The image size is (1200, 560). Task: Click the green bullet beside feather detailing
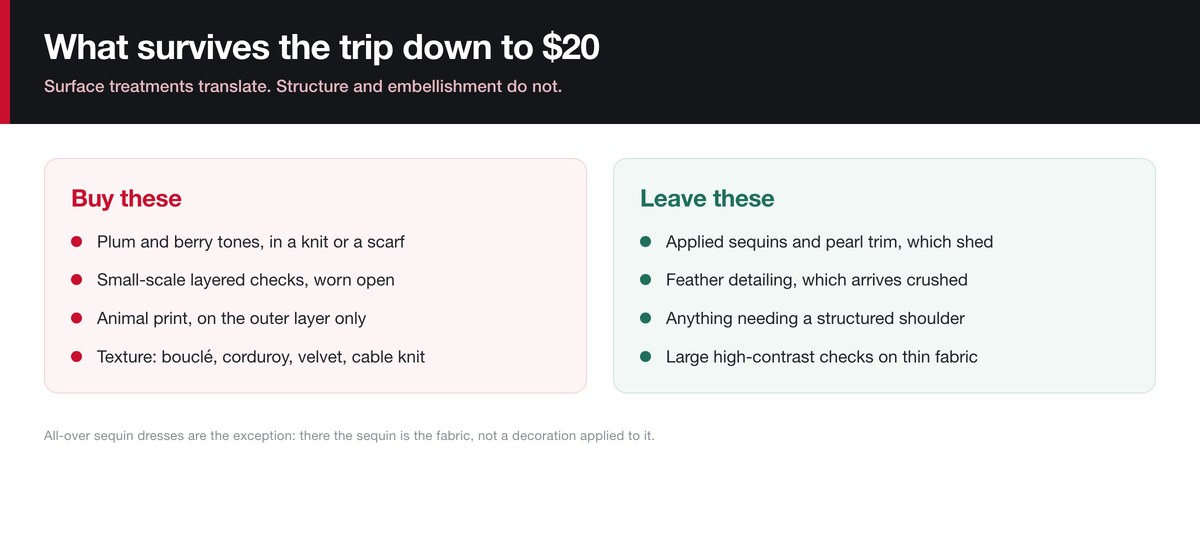pos(645,280)
